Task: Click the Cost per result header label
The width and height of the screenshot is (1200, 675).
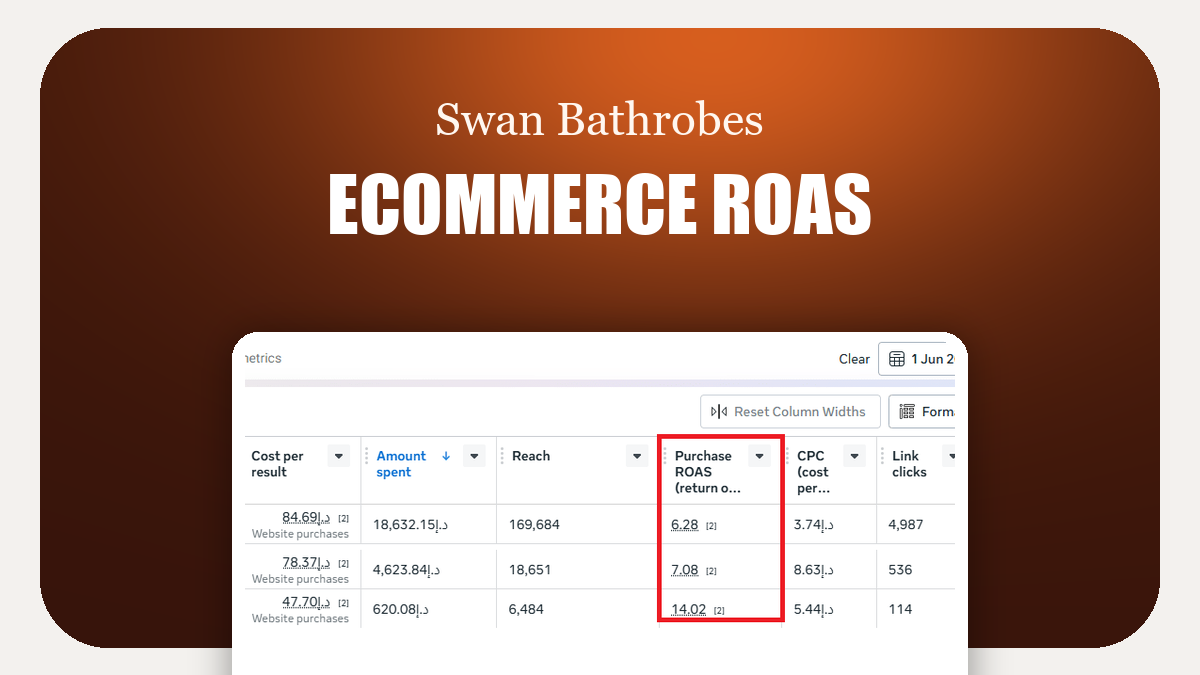Action: (277, 464)
